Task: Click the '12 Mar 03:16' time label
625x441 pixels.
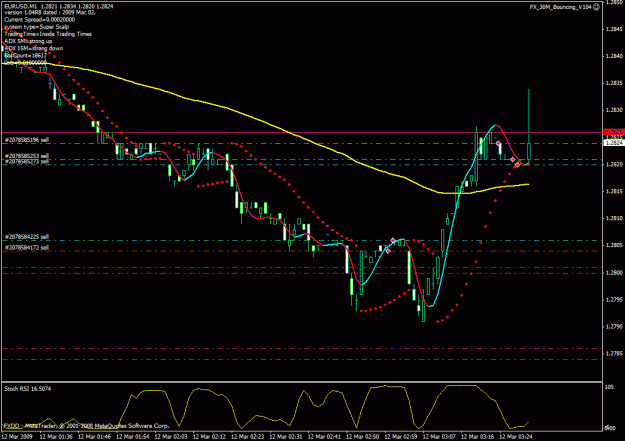Action: 477,437
